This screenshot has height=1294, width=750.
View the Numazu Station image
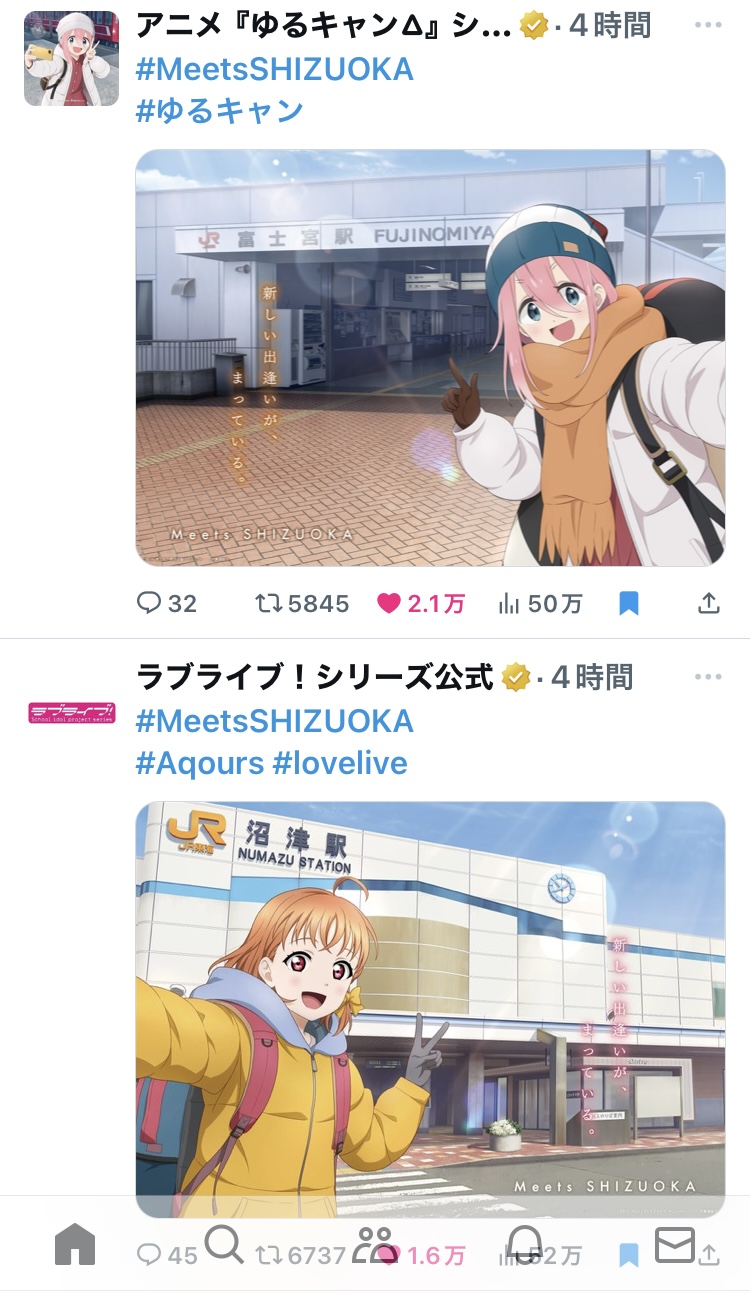[430, 1009]
